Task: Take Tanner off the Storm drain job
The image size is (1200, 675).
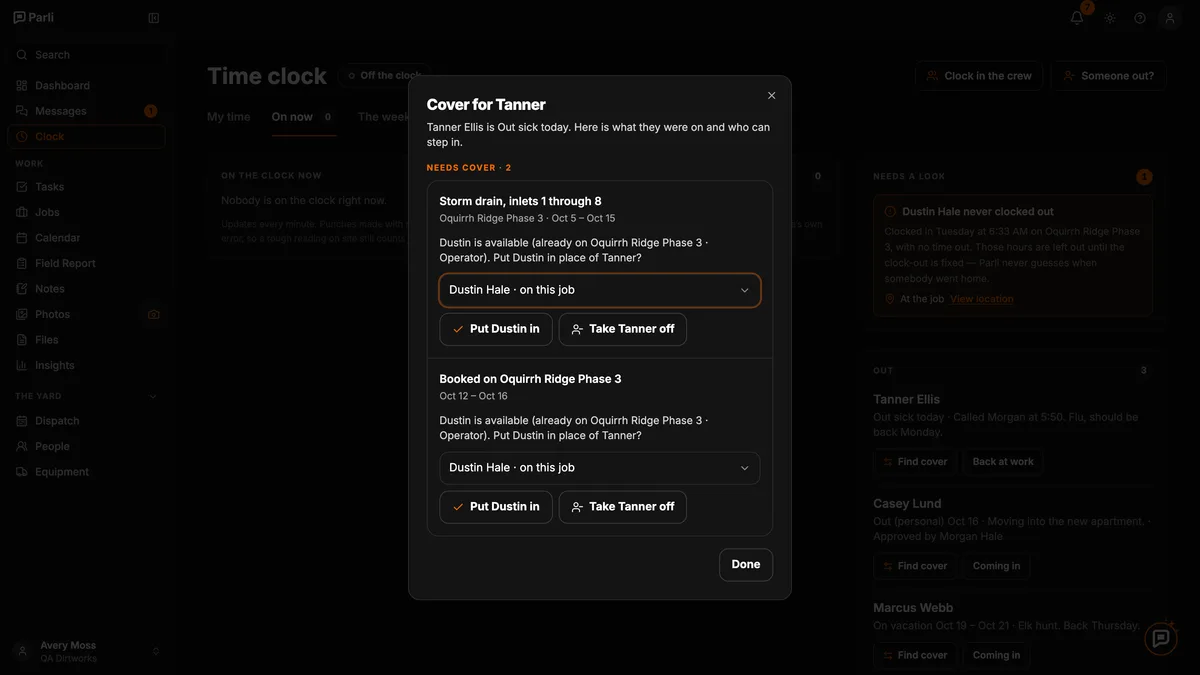Action: point(623,329)
